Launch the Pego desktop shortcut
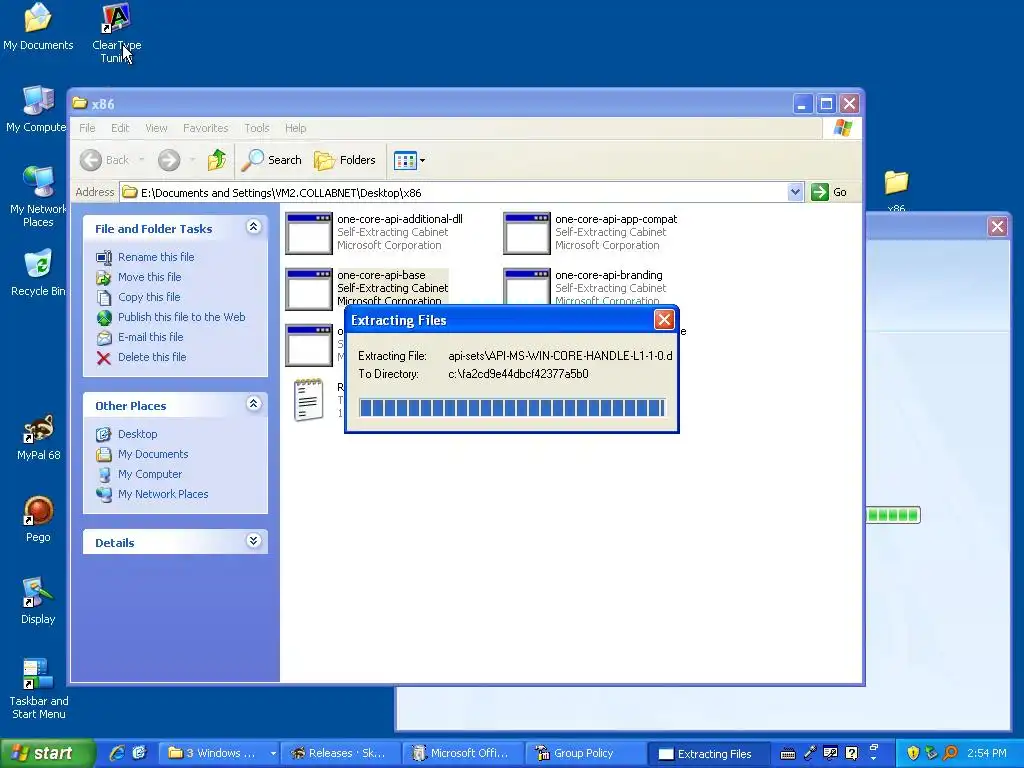Screen dimensions: 1024x768 [38, 519]
